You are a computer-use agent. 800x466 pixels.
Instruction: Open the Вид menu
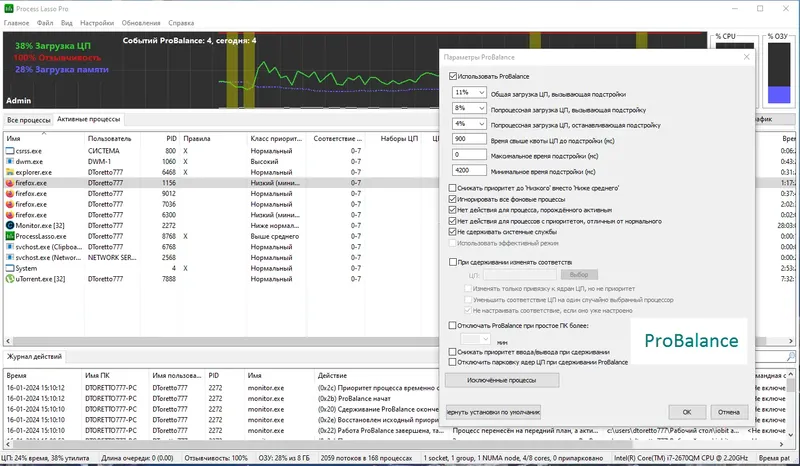[67, 23]
